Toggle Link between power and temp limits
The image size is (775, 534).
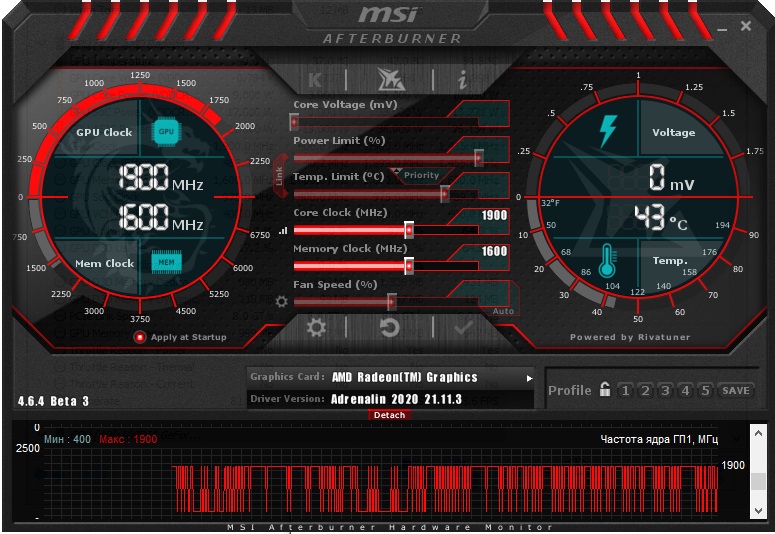(x=280, y=176)
